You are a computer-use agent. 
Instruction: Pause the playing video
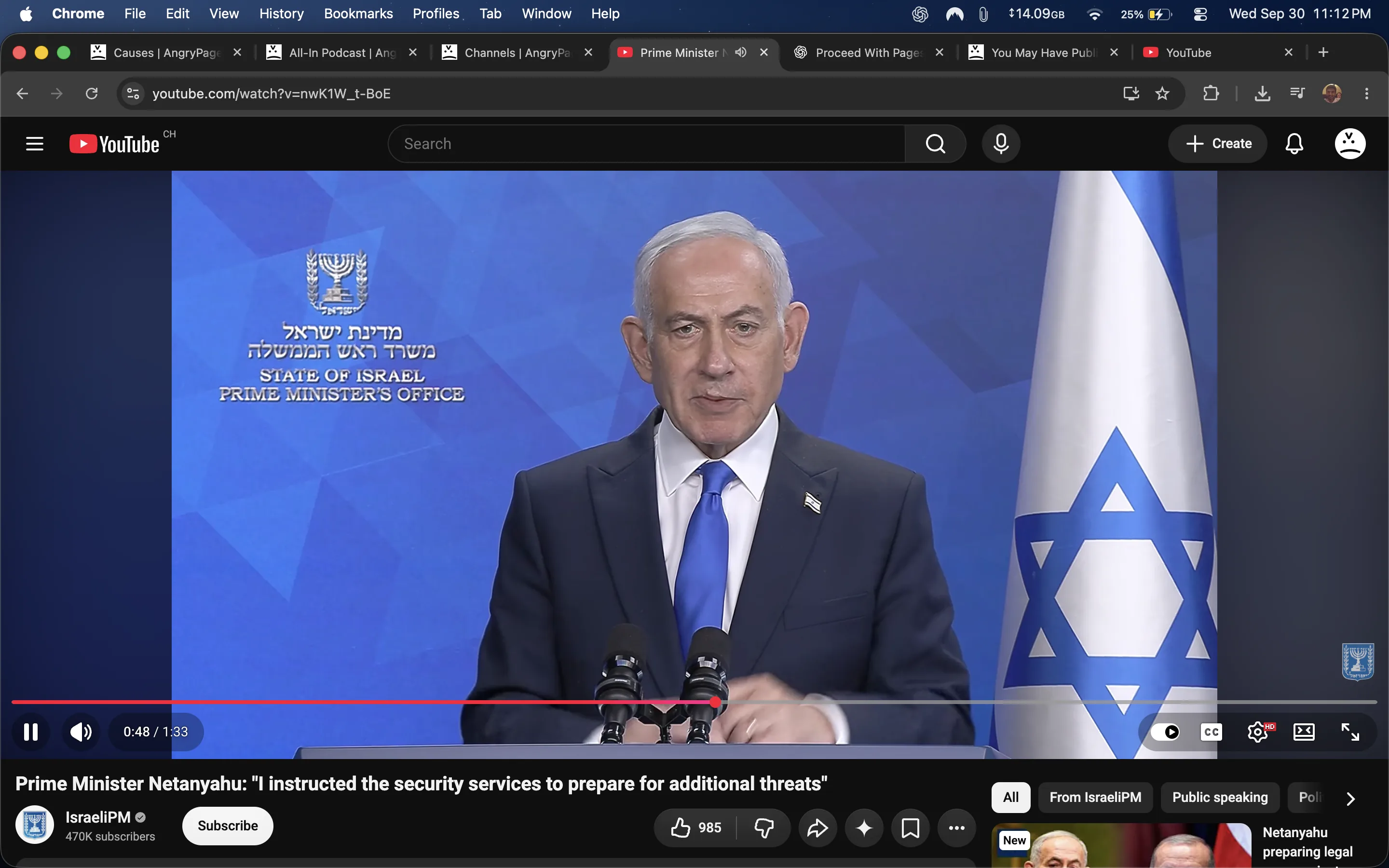click(31, 732)
